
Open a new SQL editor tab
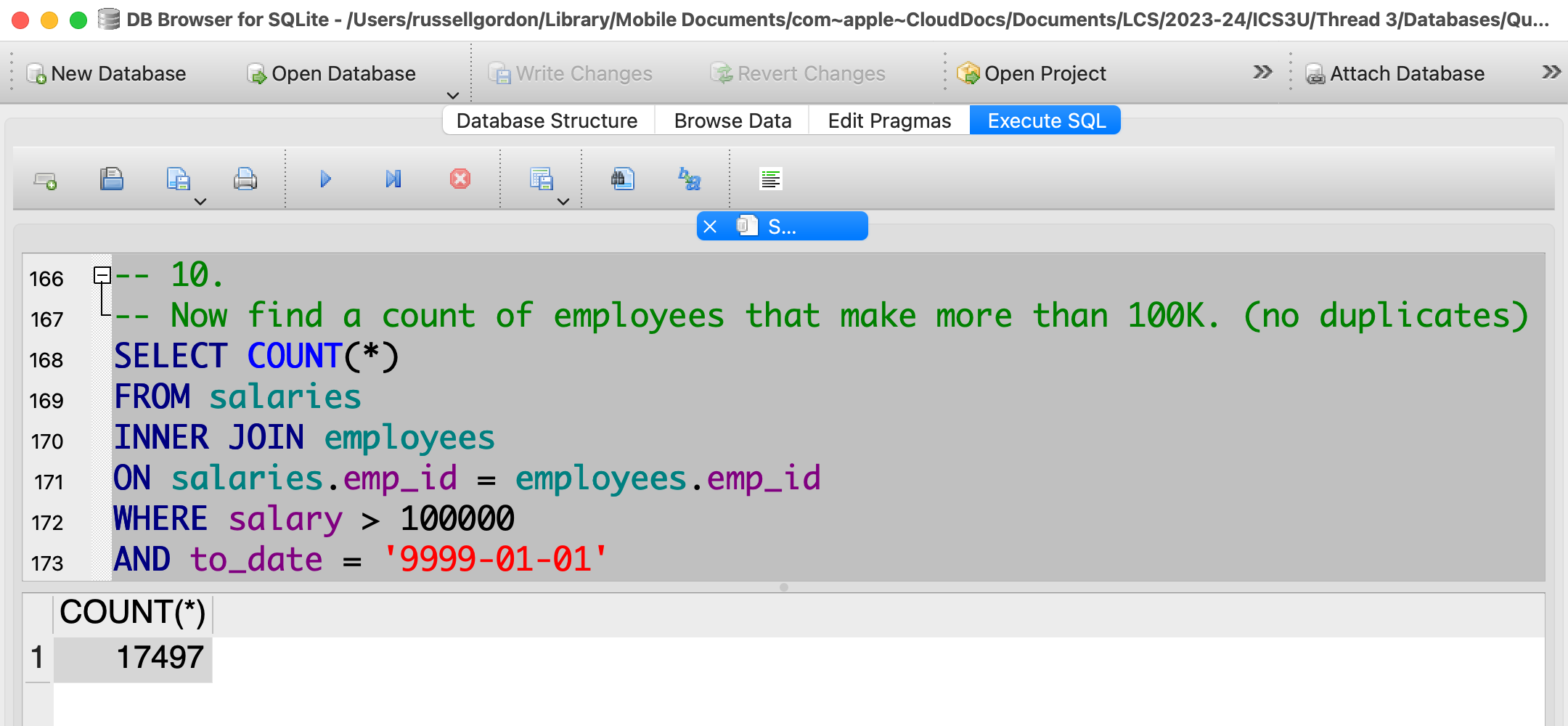[45, 179]
